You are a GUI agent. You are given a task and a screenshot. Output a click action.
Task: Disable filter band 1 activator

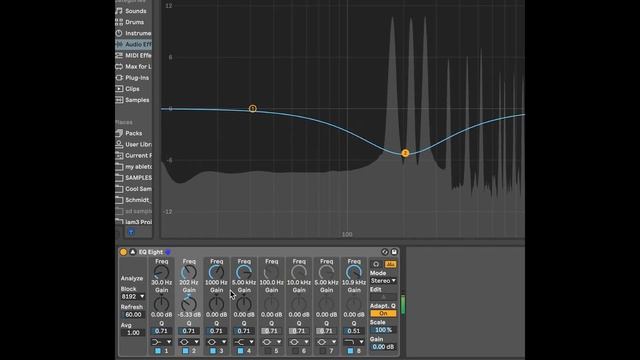pos(158,351)
